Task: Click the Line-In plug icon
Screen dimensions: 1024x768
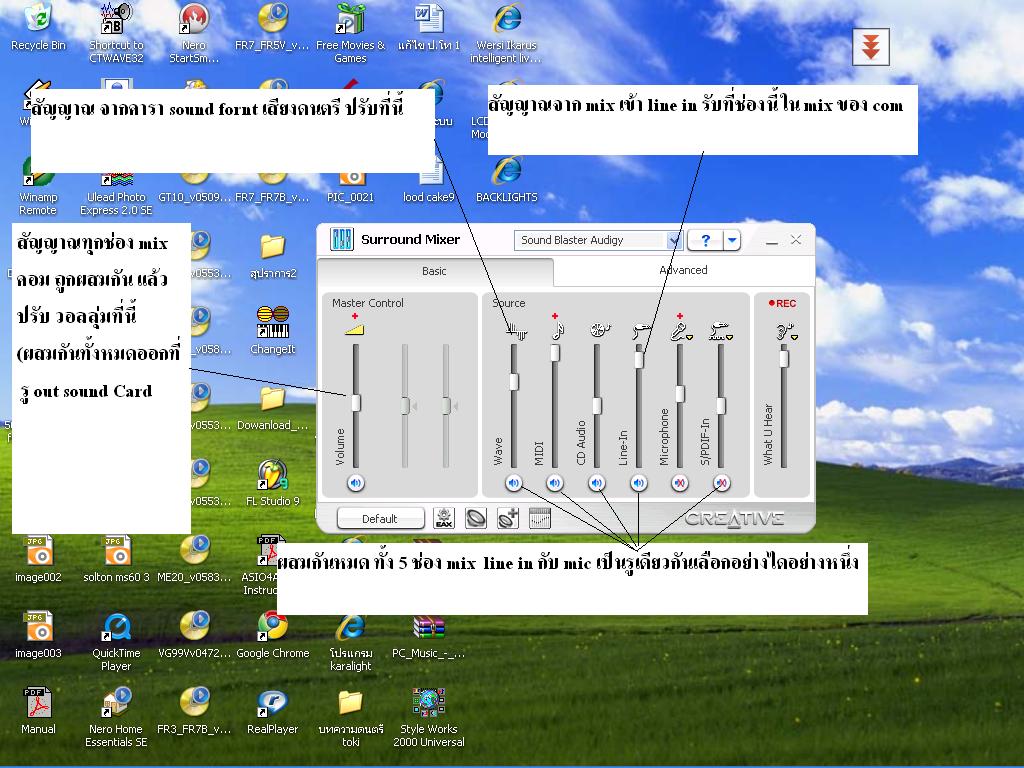Action: 641,331
